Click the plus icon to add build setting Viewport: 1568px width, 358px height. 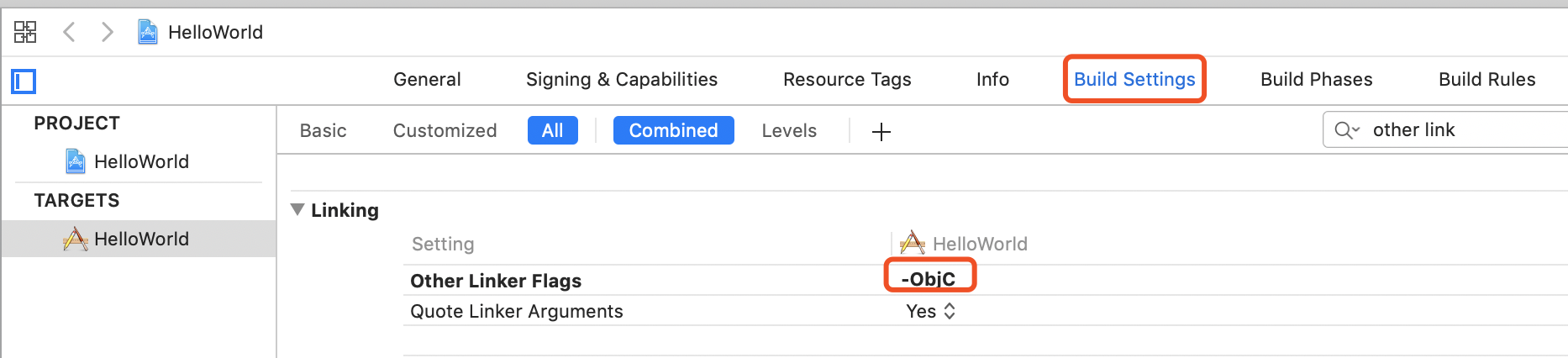881,131
